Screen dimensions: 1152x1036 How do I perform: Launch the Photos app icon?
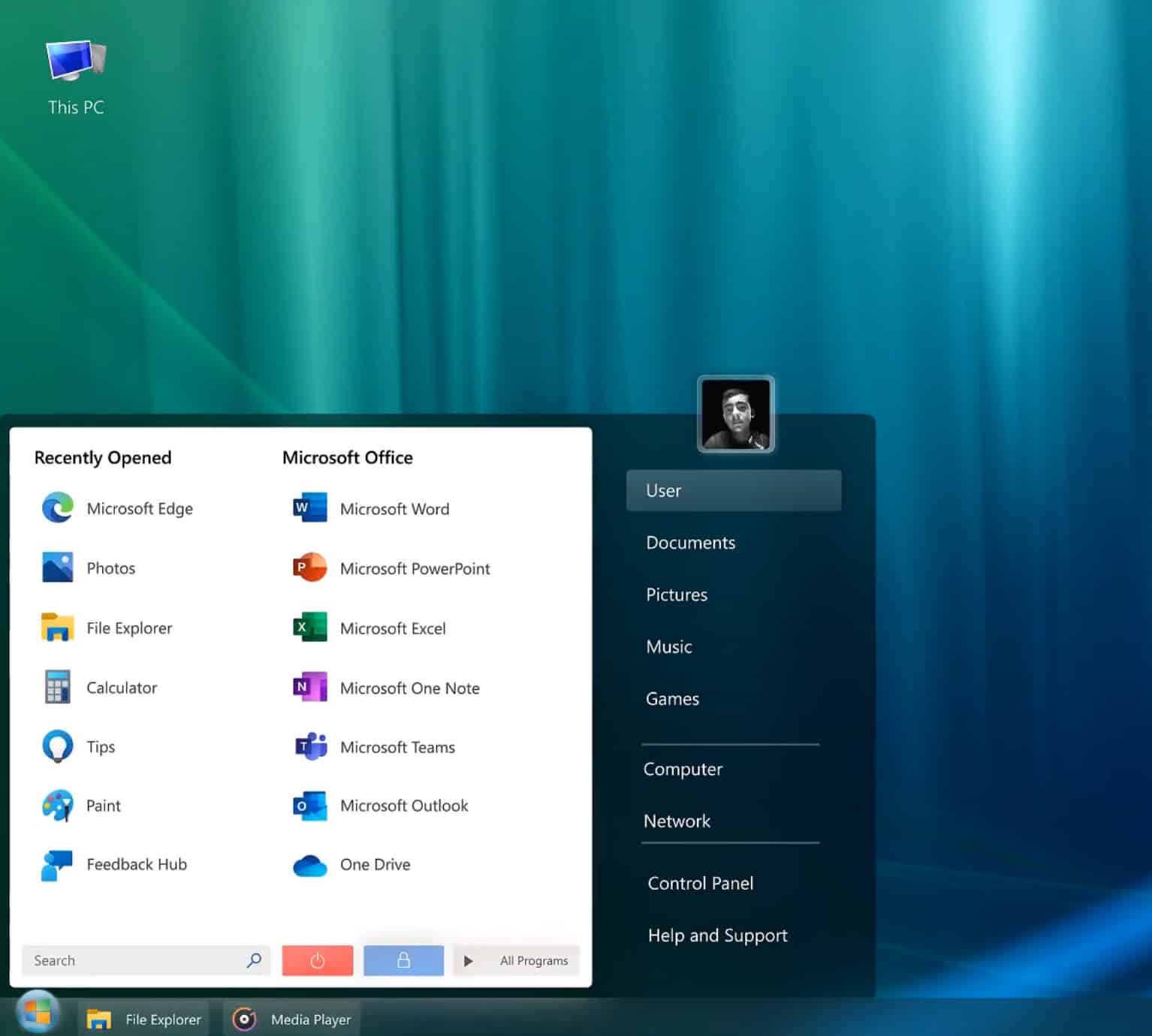point(58,568)
